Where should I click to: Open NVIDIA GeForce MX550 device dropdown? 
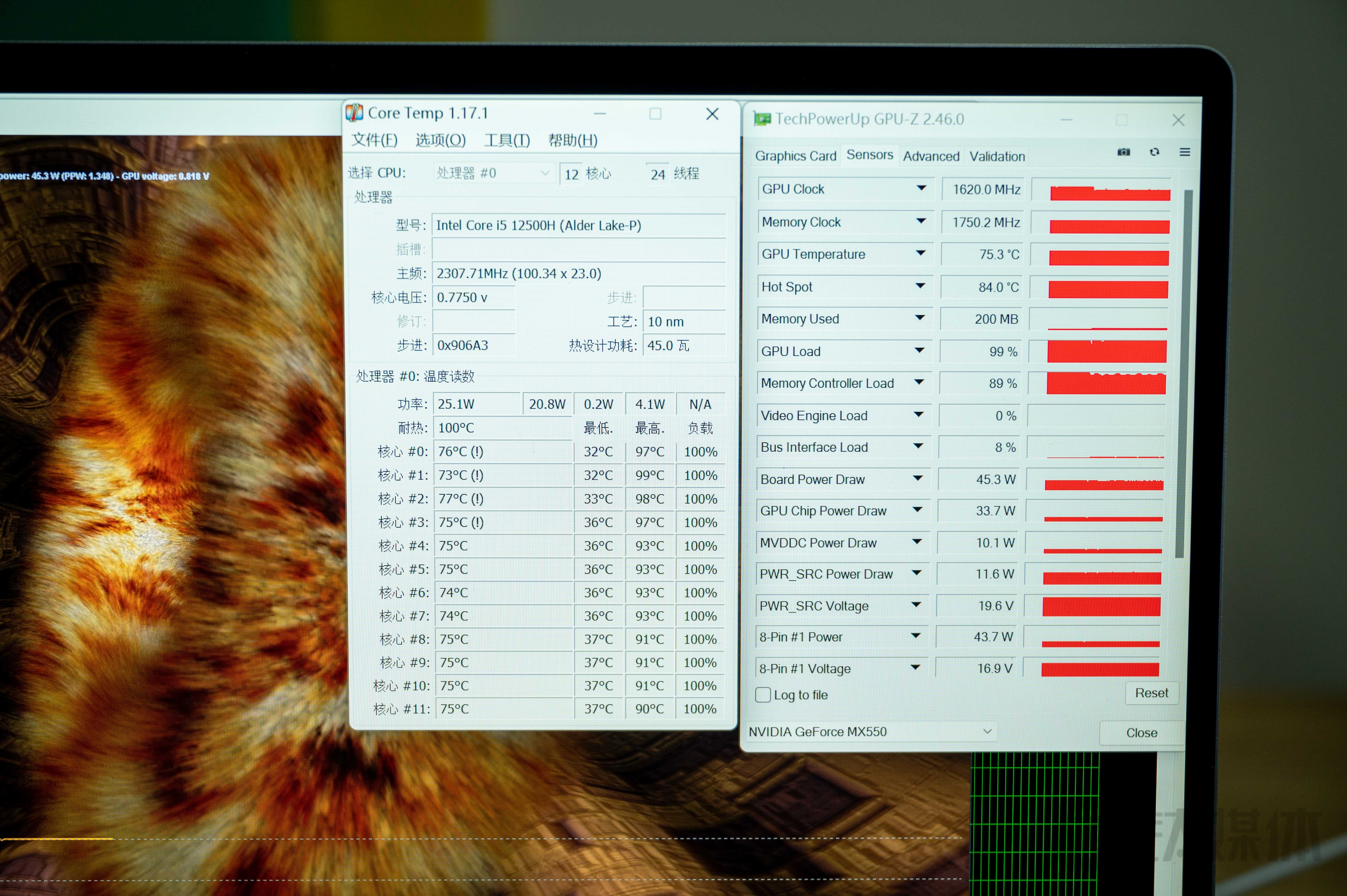[x=987, y=731]
